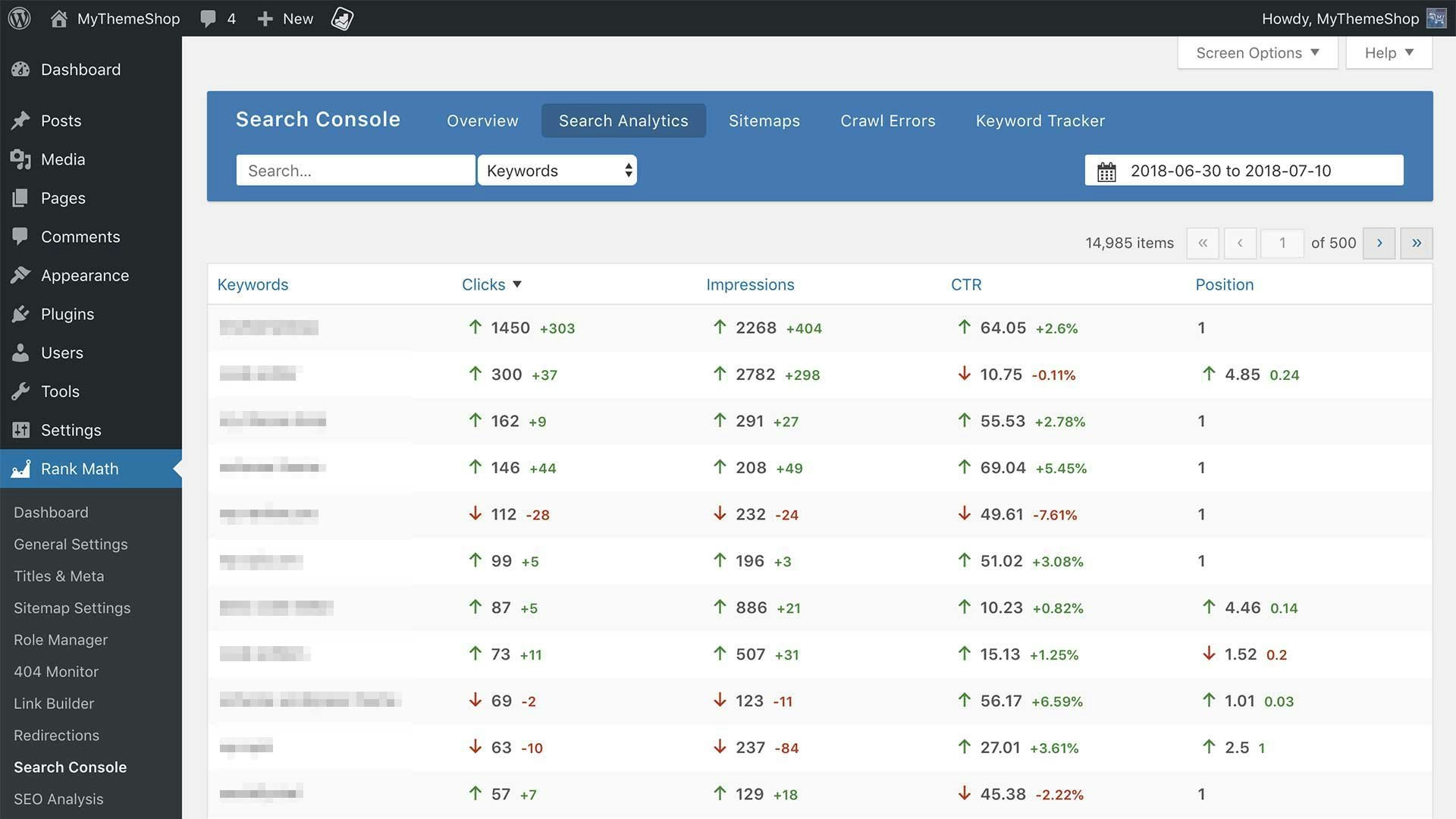Open the comments bubble icon in admin bar
The image size is (1456, 819).
click(x=208, y=18)
